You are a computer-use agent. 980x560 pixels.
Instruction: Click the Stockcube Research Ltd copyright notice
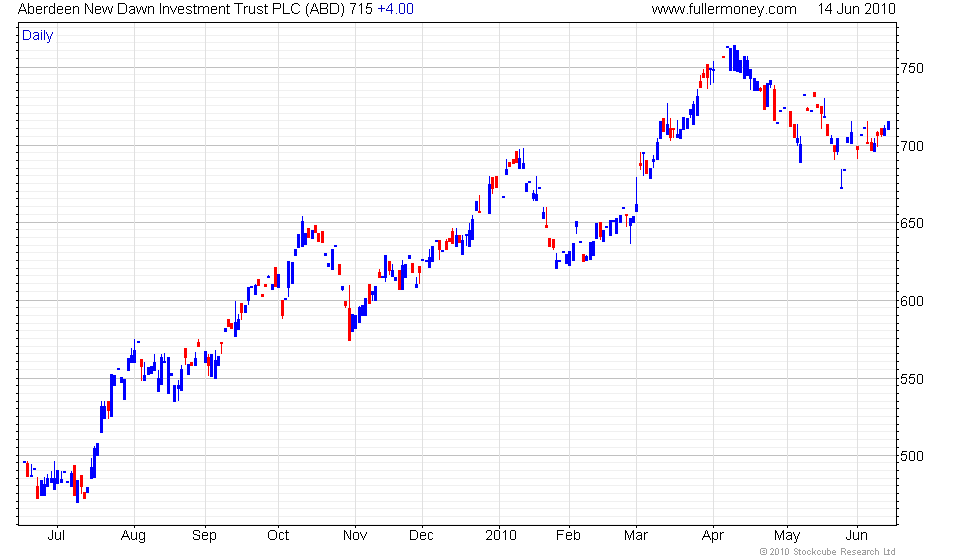pyautogui.click(x=827, y=552)
